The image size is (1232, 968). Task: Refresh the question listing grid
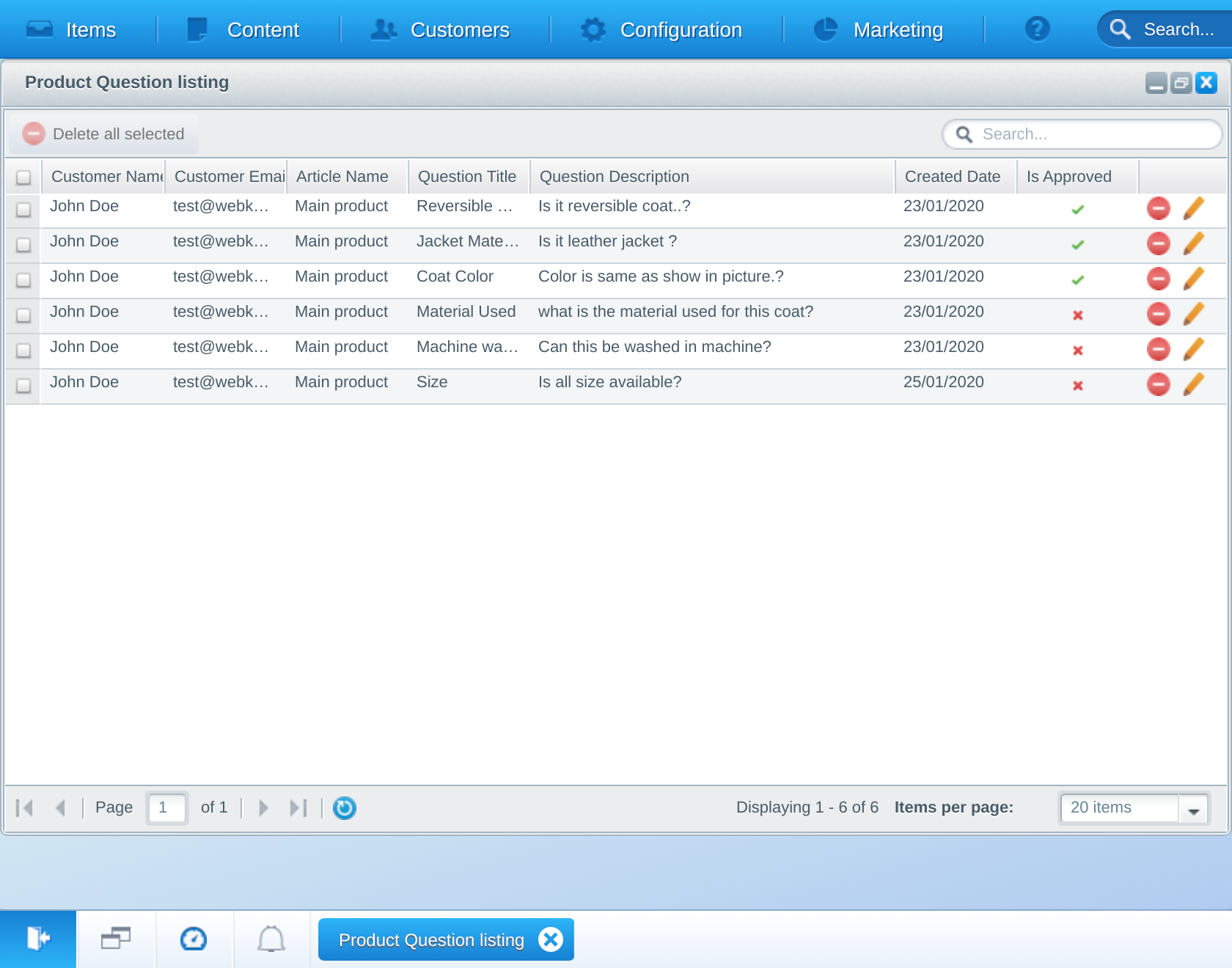[344, 807]
